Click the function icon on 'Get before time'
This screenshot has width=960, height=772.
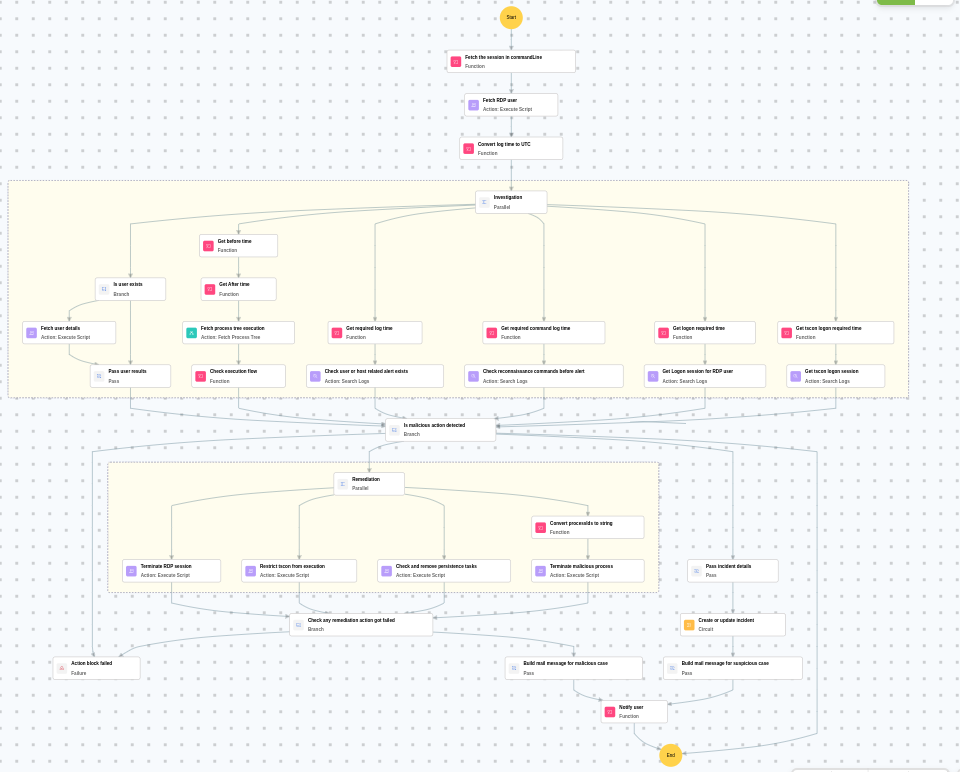pos(208,245)
